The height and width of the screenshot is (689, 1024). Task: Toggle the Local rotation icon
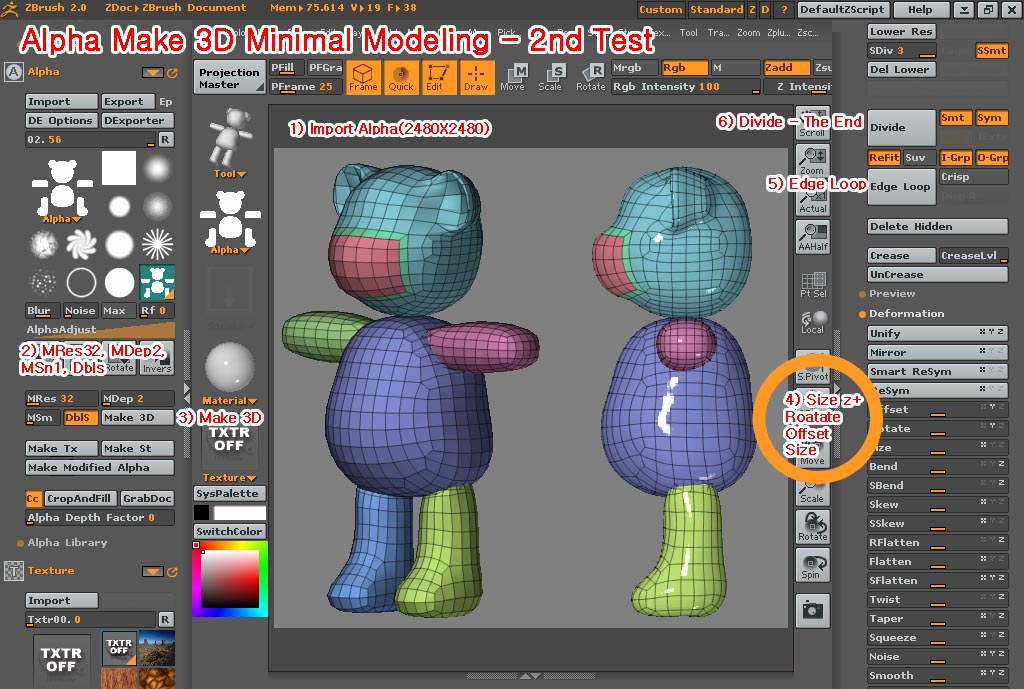pos(812,321)
